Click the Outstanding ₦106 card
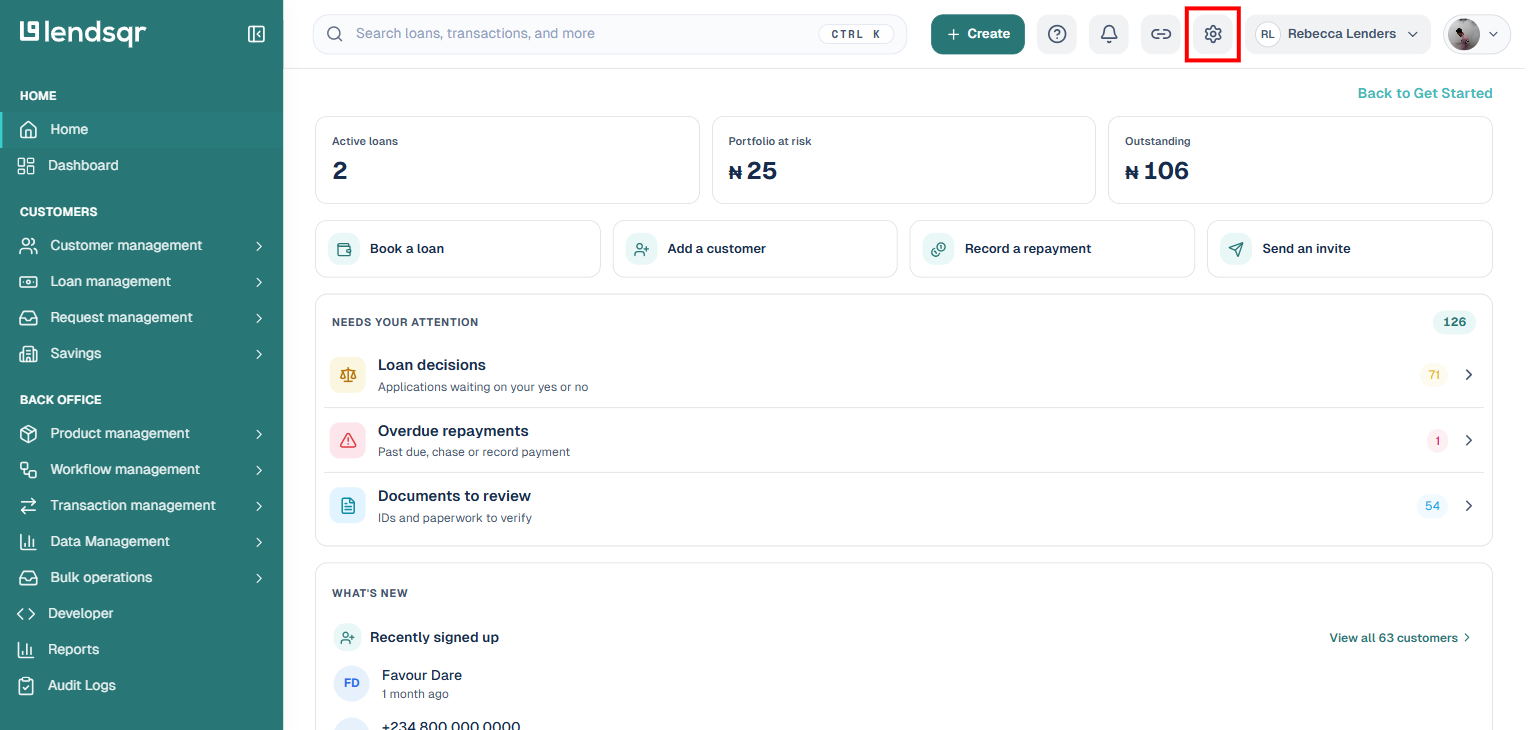Viewport: 1535px width, 730px height. (x=1300, y=160)
